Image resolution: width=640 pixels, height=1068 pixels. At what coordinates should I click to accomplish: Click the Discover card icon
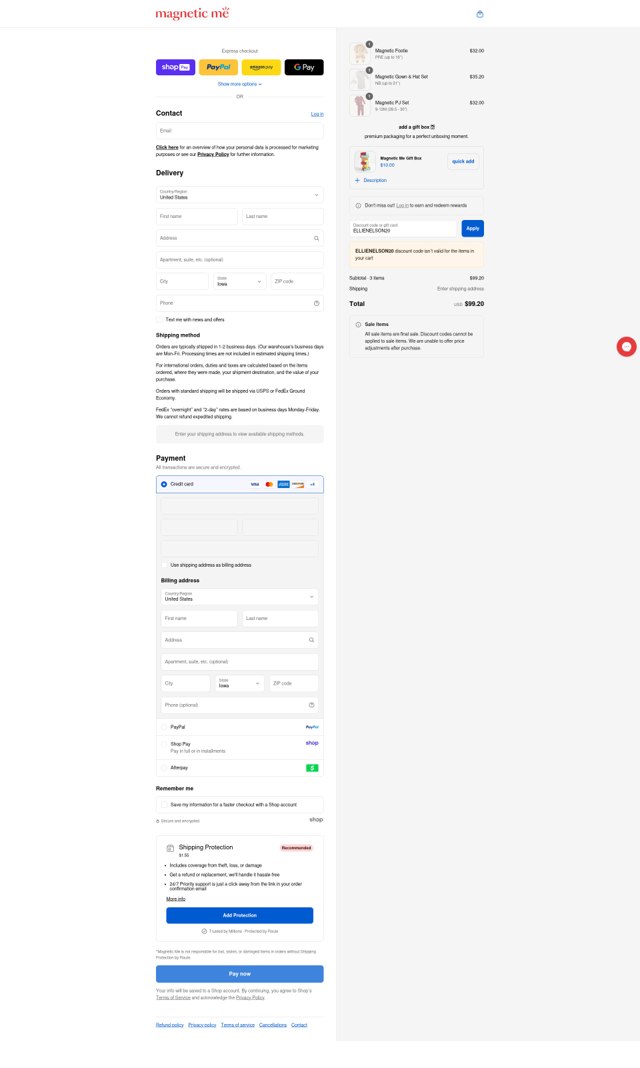pyautogui.click(x=298, y=484)
